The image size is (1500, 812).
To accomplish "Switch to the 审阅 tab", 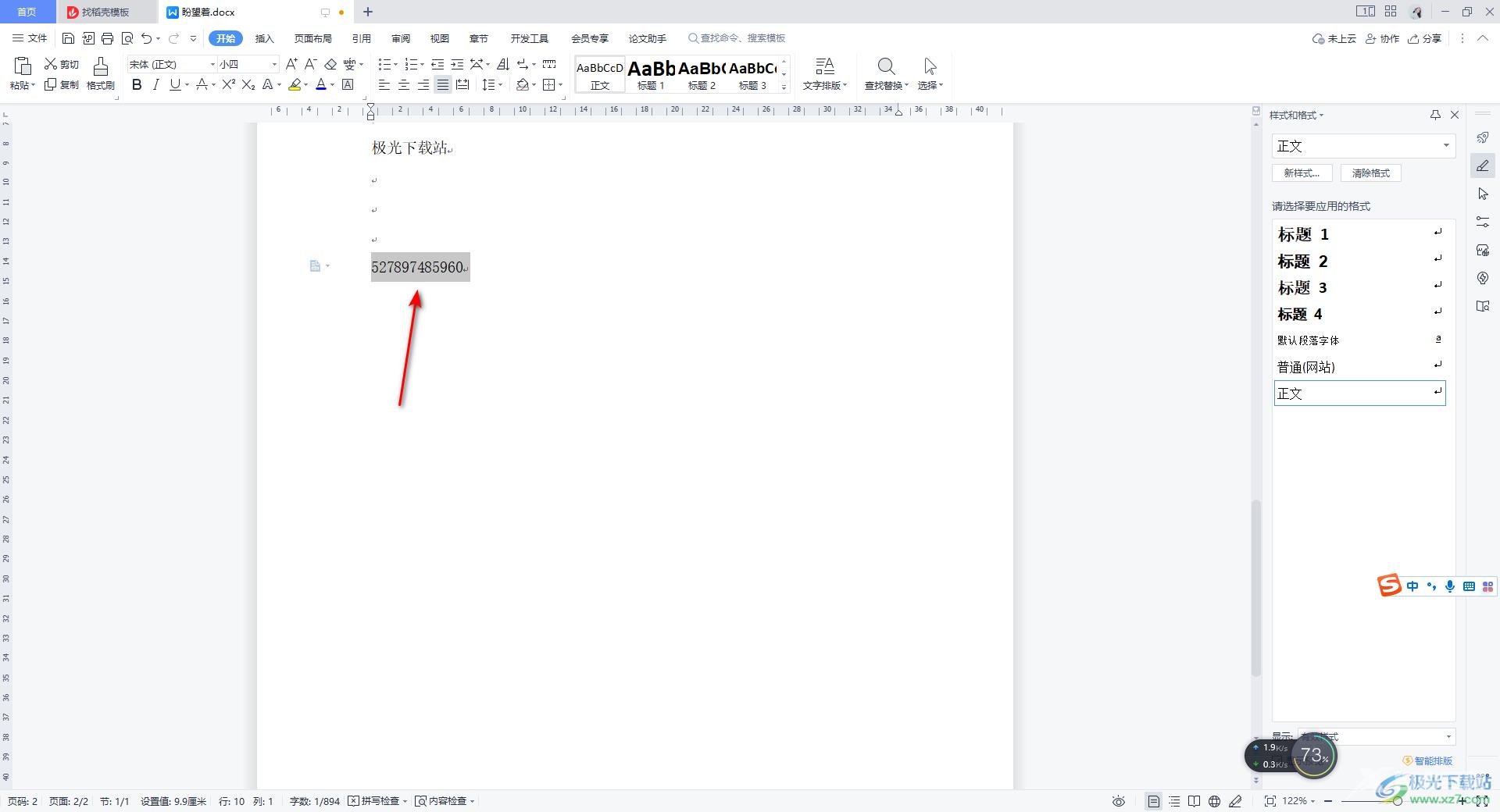I will (401, 38).
